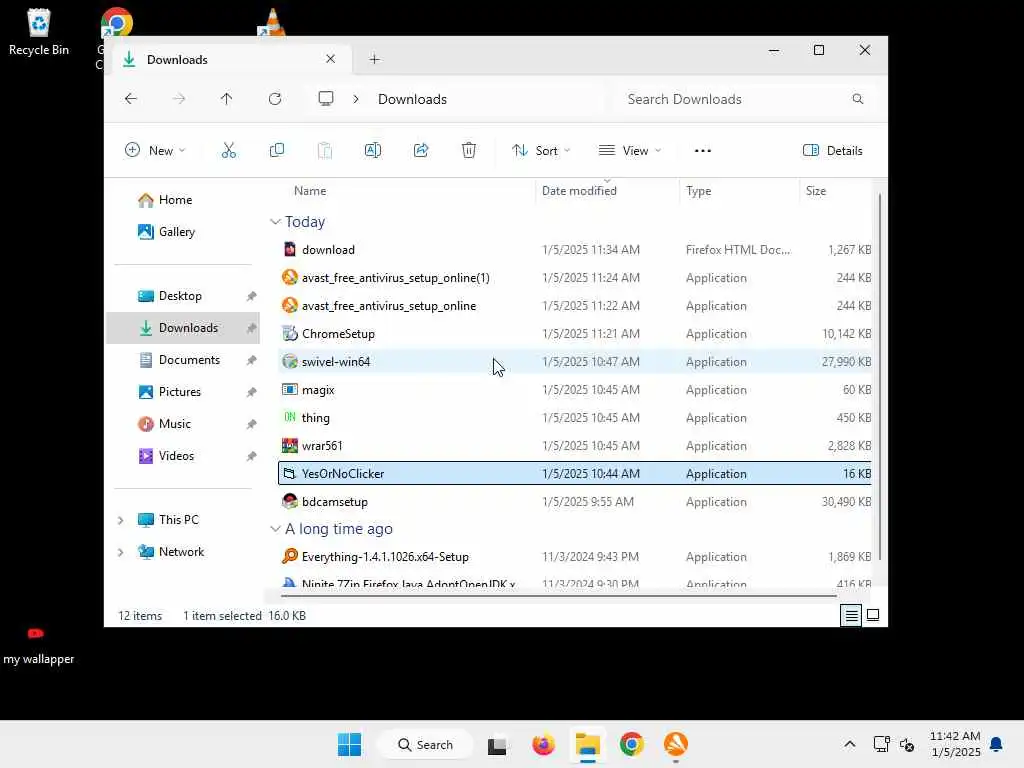Sort by the Size column header
Screen dimensions: 1024x768
point(816,191)
